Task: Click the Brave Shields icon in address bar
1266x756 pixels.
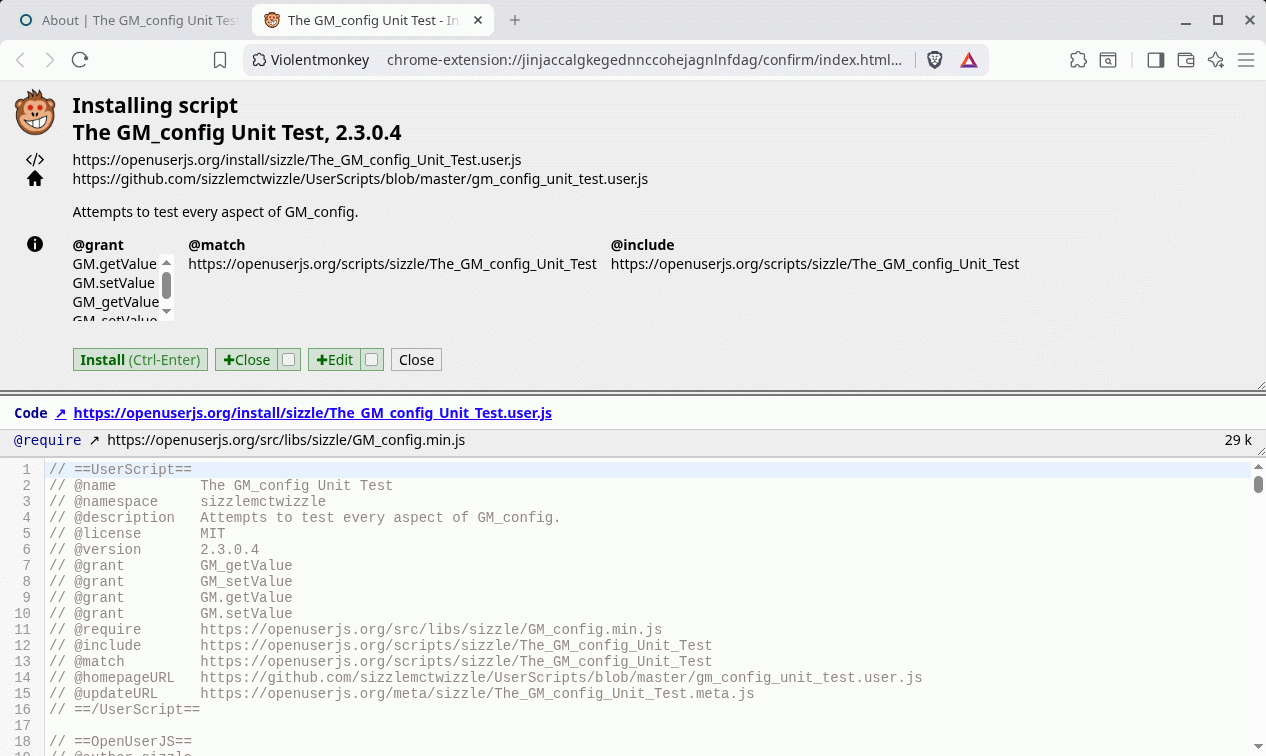Action: point(934,60)
